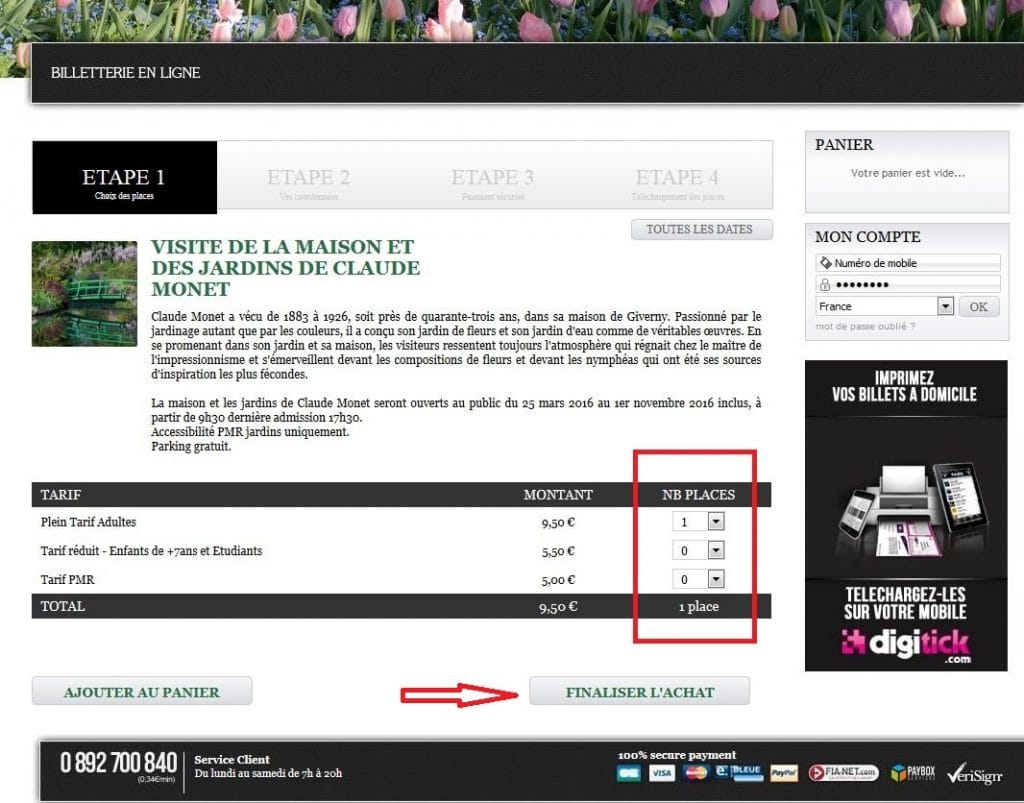This screenshot has width=1024, height=803.
Task: Click '100% secure payment' text
Action: 677,755
